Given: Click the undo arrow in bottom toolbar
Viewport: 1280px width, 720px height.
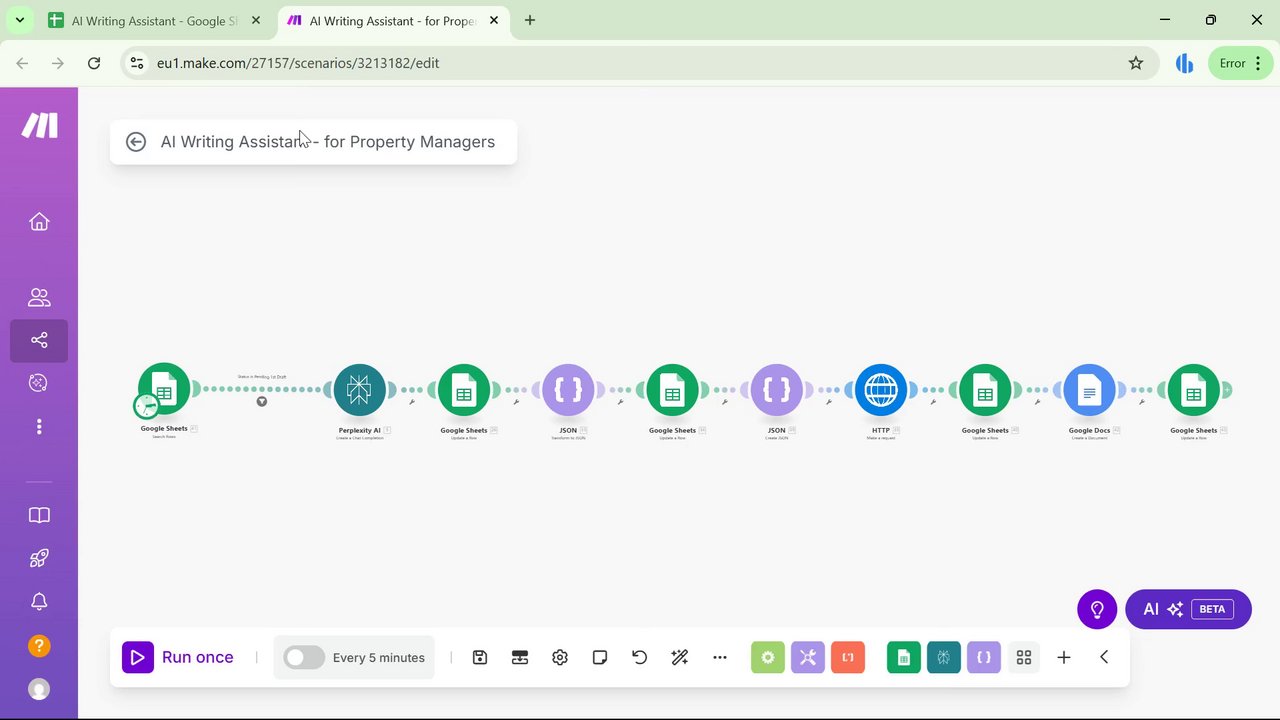Looking at the screenshot, I should pyautogui.click(x=640, y=657).
